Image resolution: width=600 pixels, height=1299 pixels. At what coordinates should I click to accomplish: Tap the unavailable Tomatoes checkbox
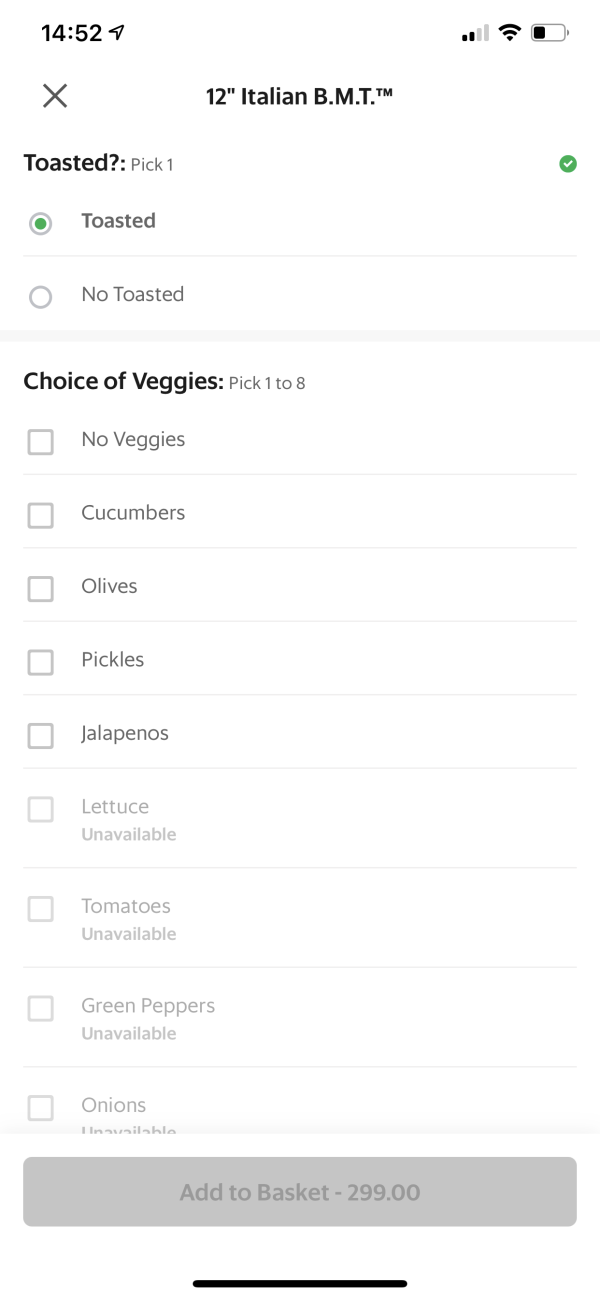coord(40,909)
